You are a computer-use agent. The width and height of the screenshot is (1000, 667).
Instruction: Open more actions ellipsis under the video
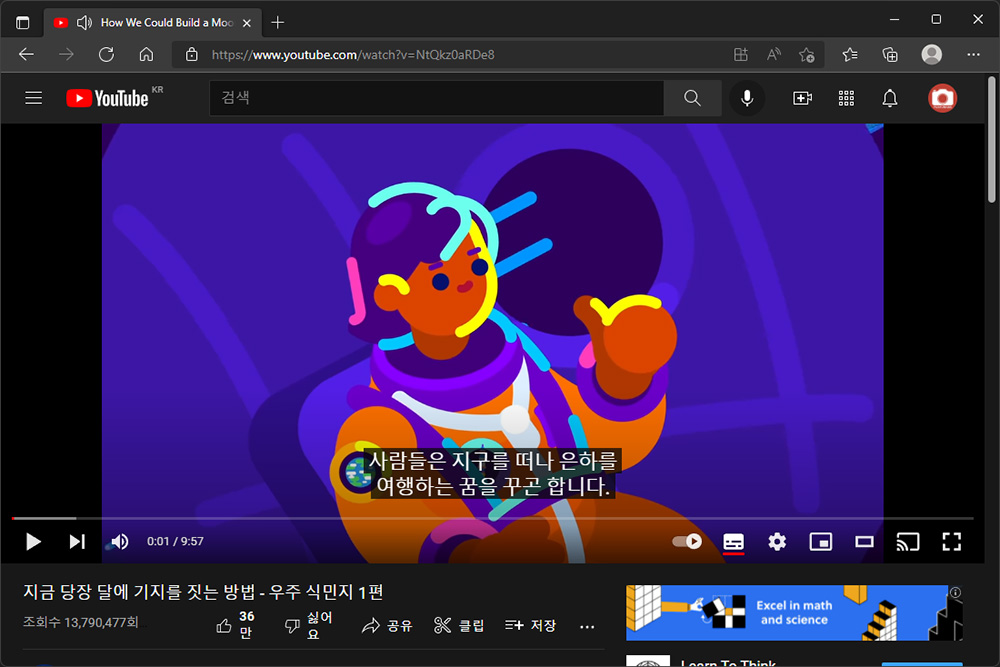tap(587, 627)
